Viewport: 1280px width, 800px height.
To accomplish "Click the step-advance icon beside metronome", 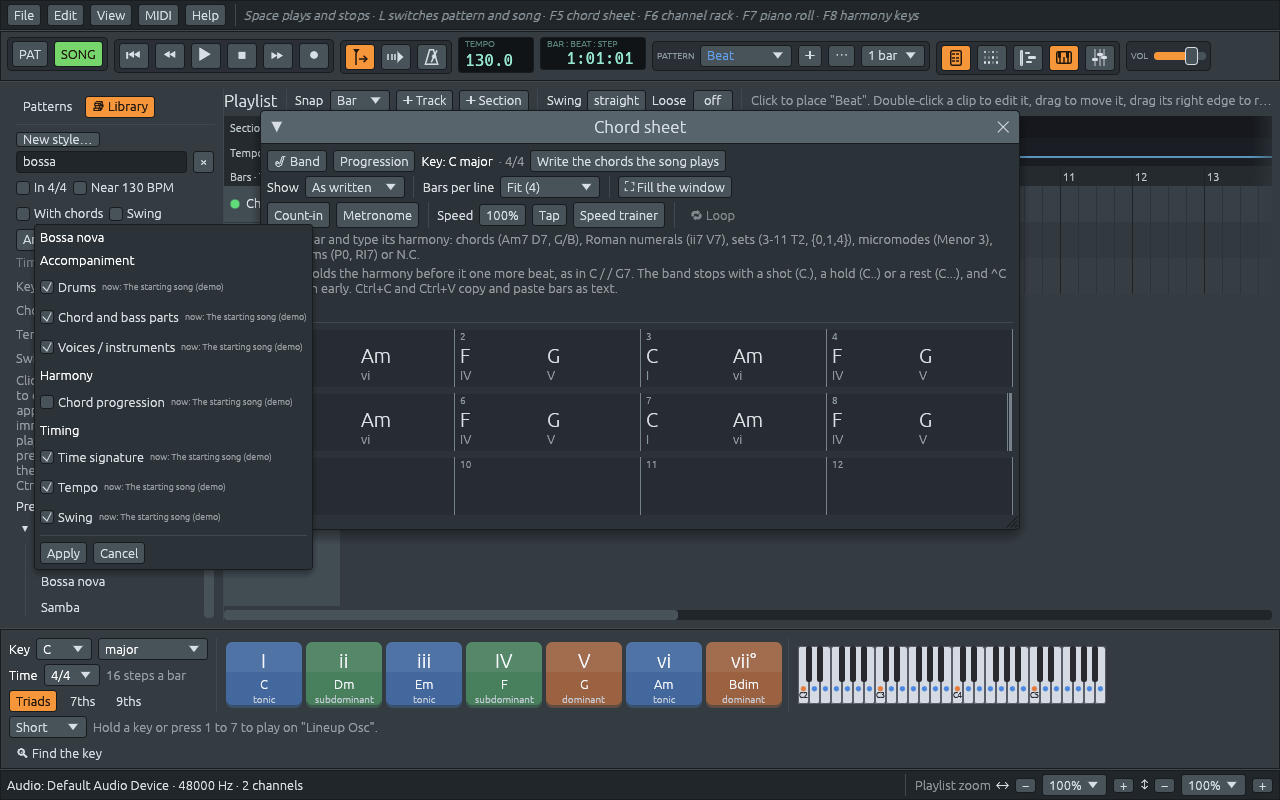I will pyautogui.click(x=396, y=57).
